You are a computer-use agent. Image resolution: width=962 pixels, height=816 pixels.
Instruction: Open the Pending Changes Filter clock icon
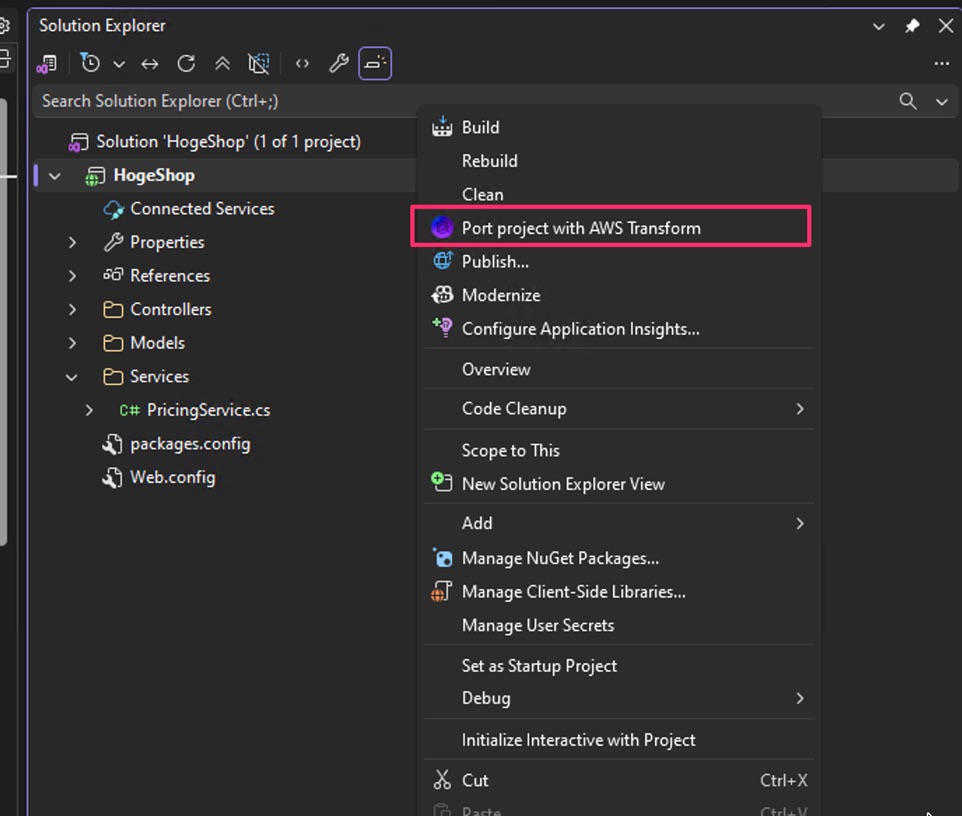(x=90, y=63)
